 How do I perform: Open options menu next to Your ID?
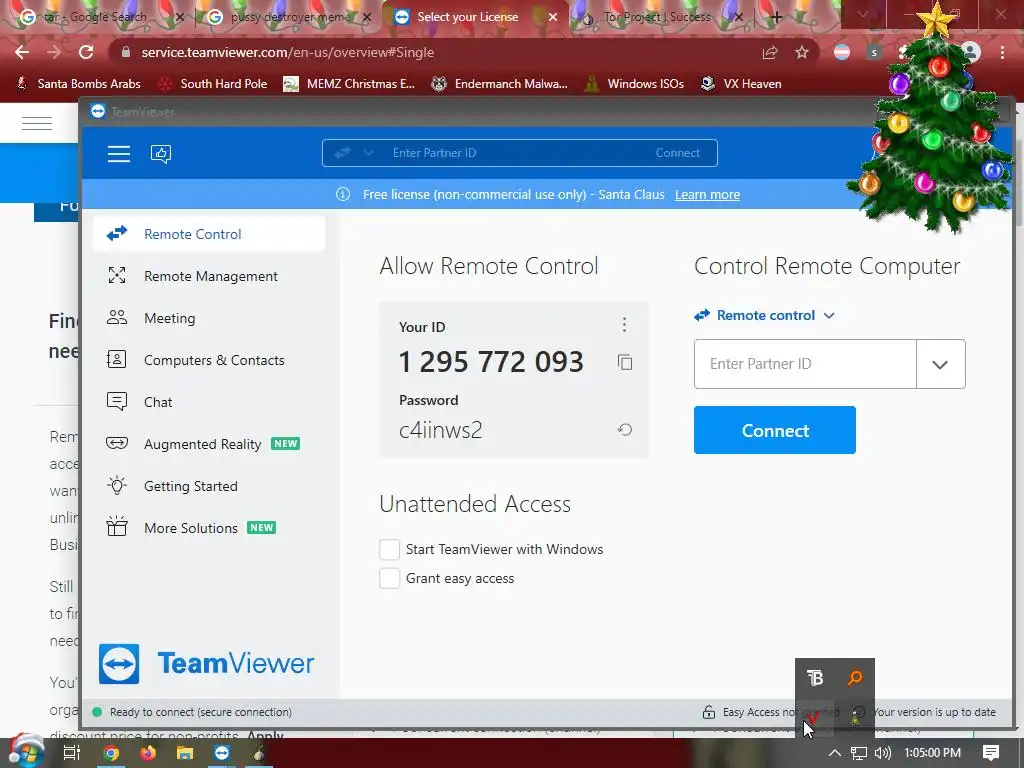tap(624, 325)
